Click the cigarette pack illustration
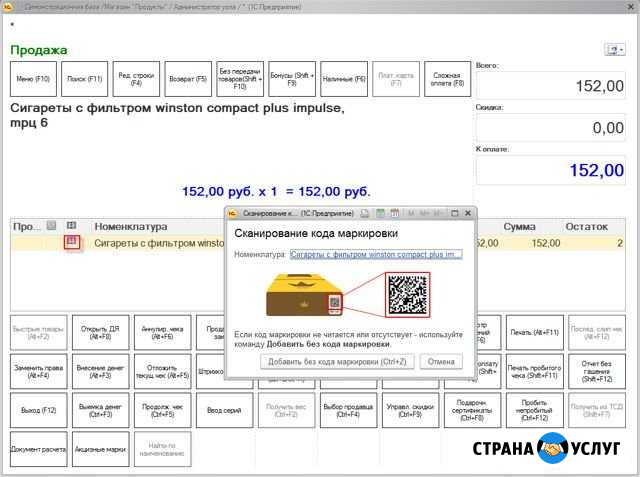Viewport: 640px width, 477px height. [x=304, y=295]
